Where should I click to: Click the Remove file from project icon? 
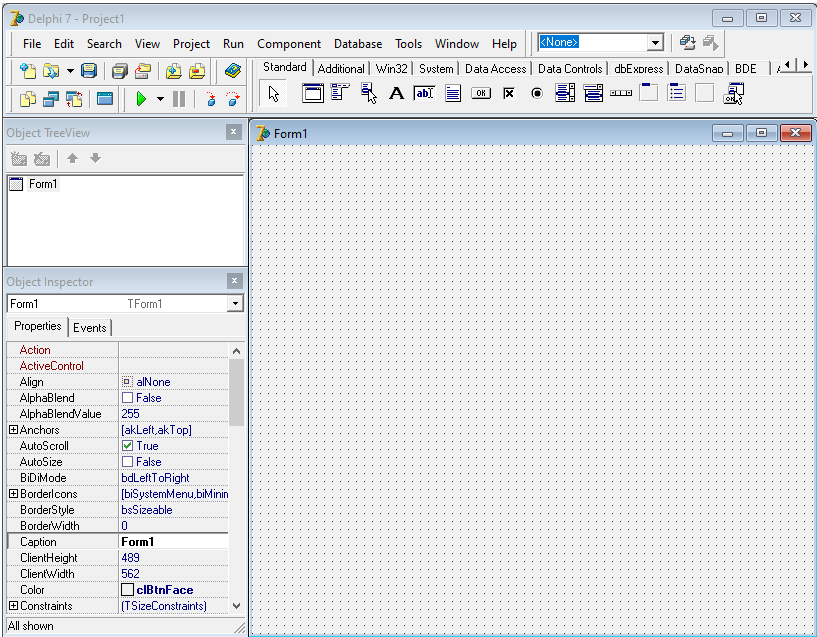click(197, 71)
